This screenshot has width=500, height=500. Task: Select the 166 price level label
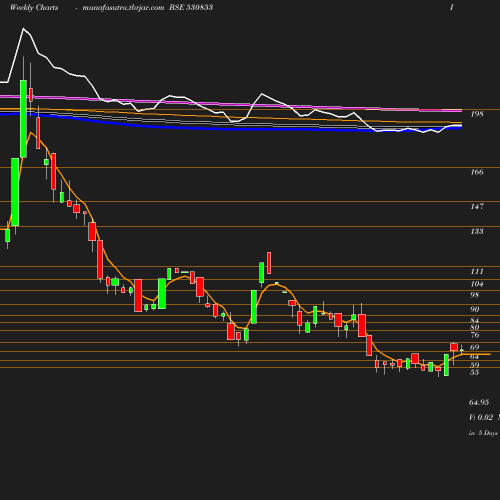[477, 172]
